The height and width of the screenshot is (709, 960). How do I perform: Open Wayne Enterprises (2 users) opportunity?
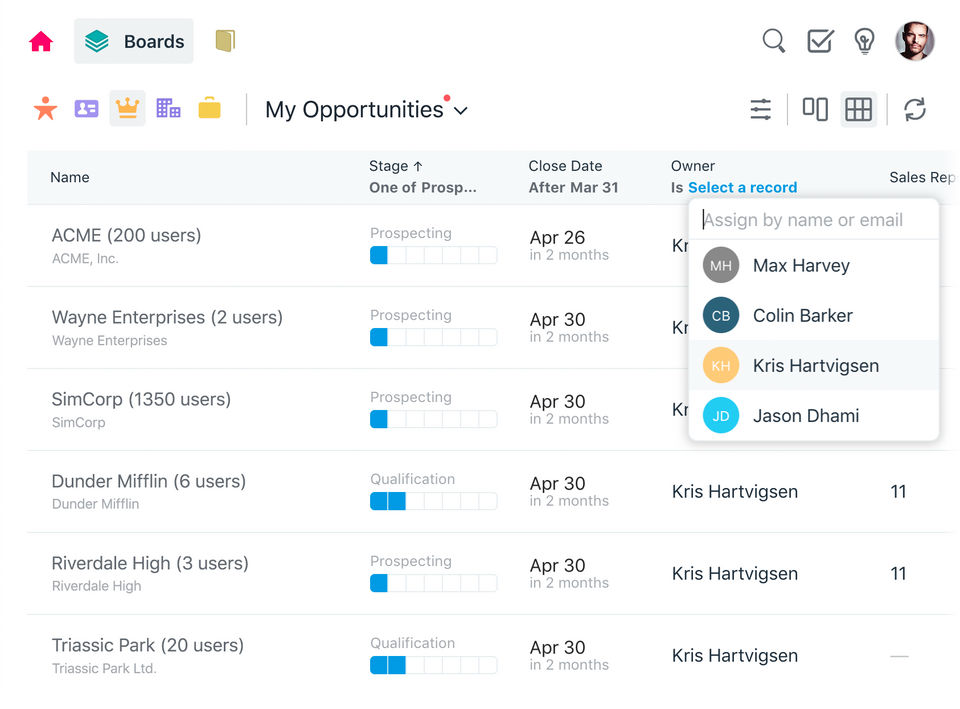[x=167, y=317]
